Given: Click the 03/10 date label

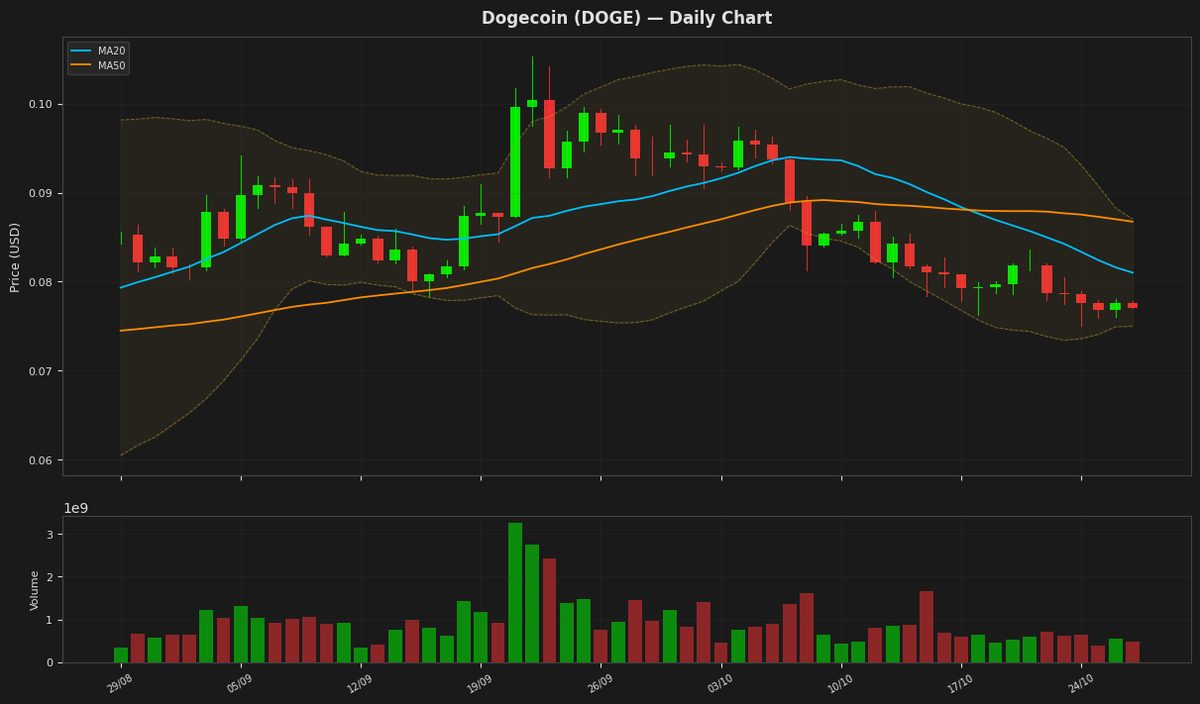Looking at the screenshot, I should click(719, 683).
